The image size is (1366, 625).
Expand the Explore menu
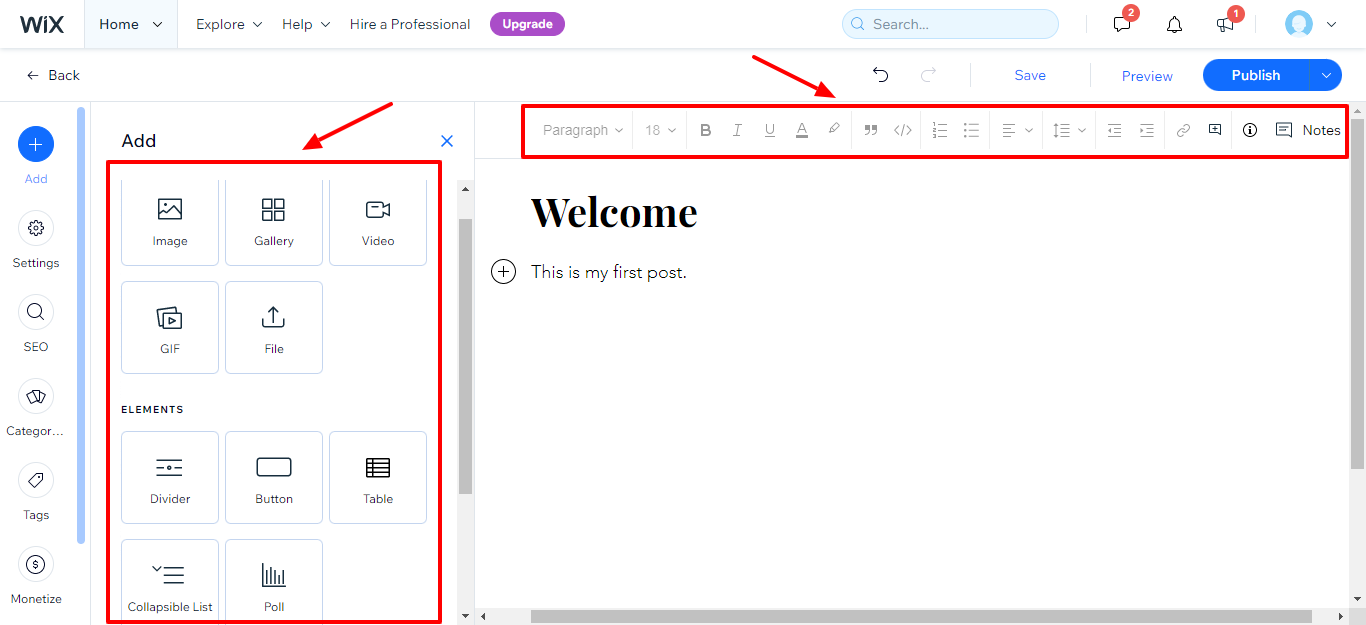point(229,24)
